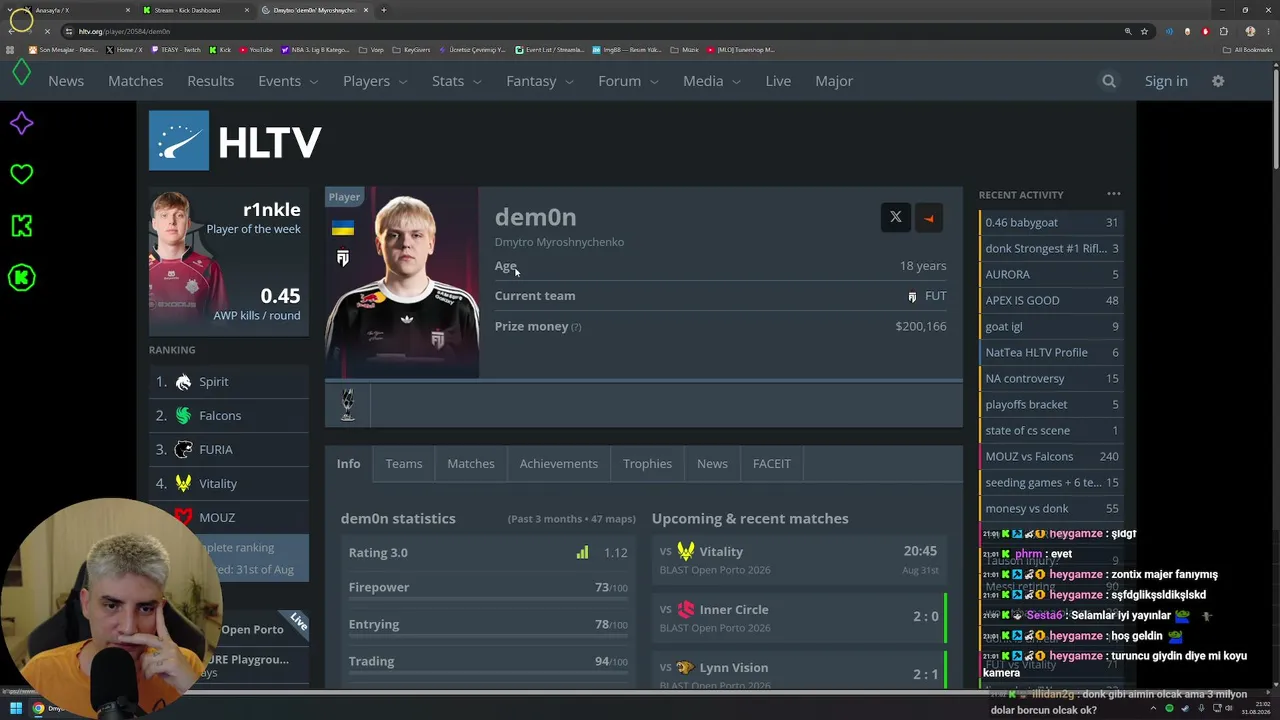Viewport: 1280px width, 720px height.
Task: Open 'MOUZ vs Falcons' activity thread
Action: (1051, 456)
